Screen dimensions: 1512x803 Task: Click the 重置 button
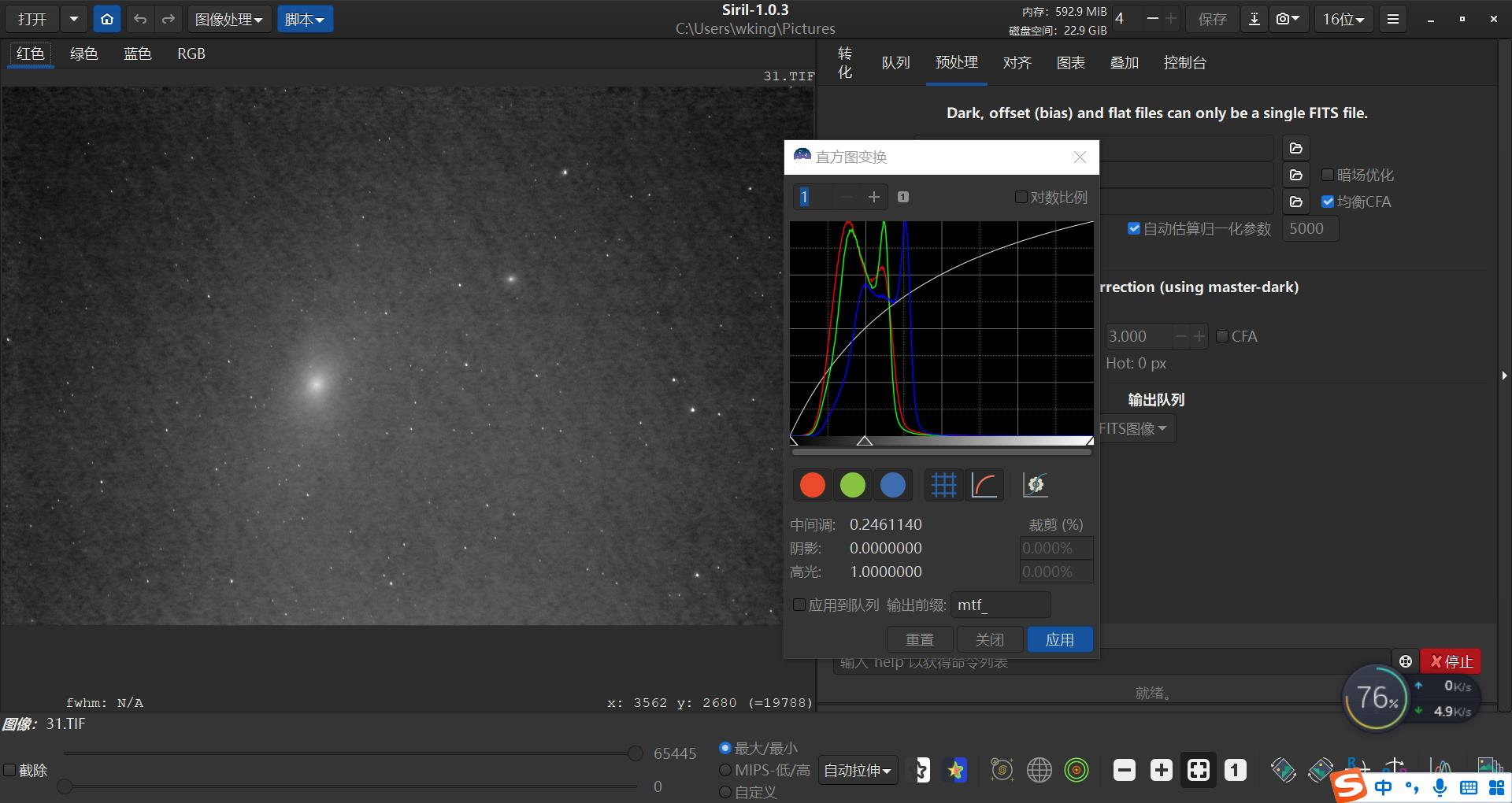920,639
